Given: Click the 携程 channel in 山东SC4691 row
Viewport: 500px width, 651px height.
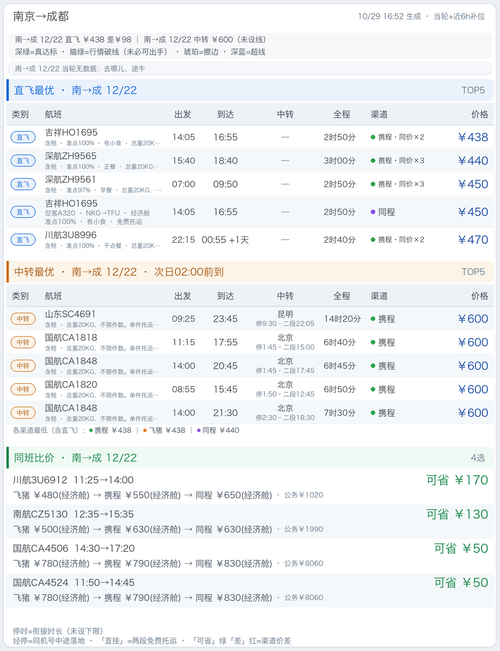Looking at the screenshot, I should pyautogui.click(x=382, y=319).
